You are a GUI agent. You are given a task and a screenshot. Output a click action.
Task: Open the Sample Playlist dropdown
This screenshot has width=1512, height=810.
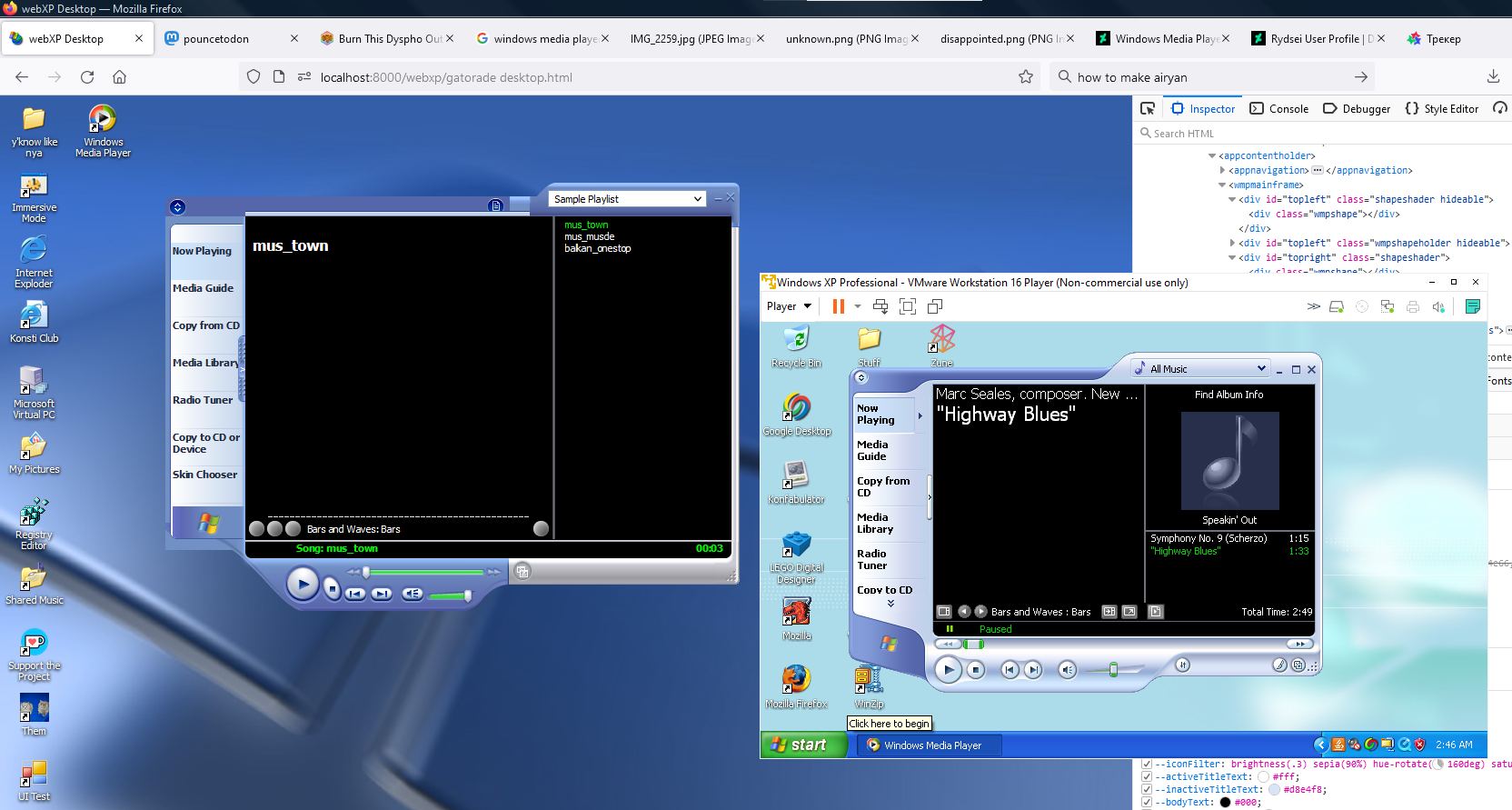point(628,199)
